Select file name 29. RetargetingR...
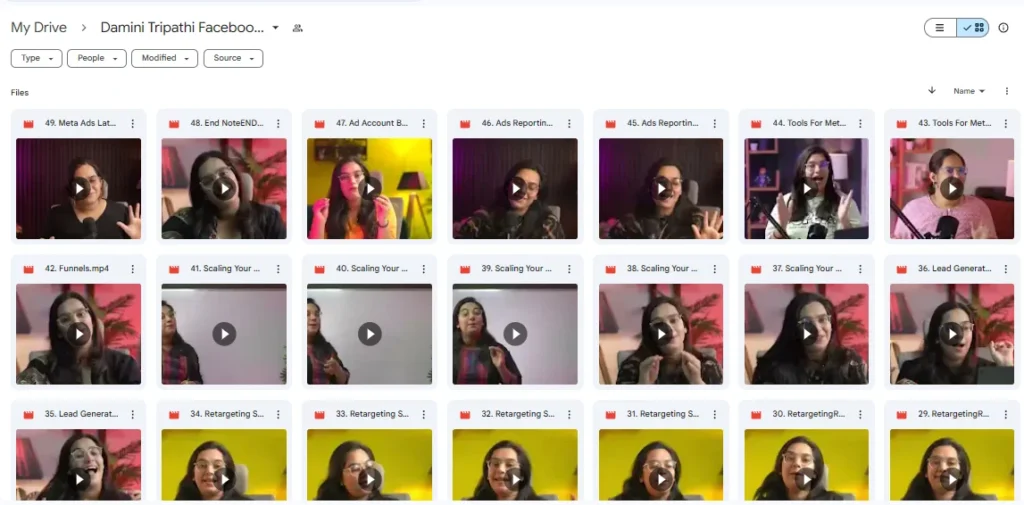 click(x=955, y=415)
